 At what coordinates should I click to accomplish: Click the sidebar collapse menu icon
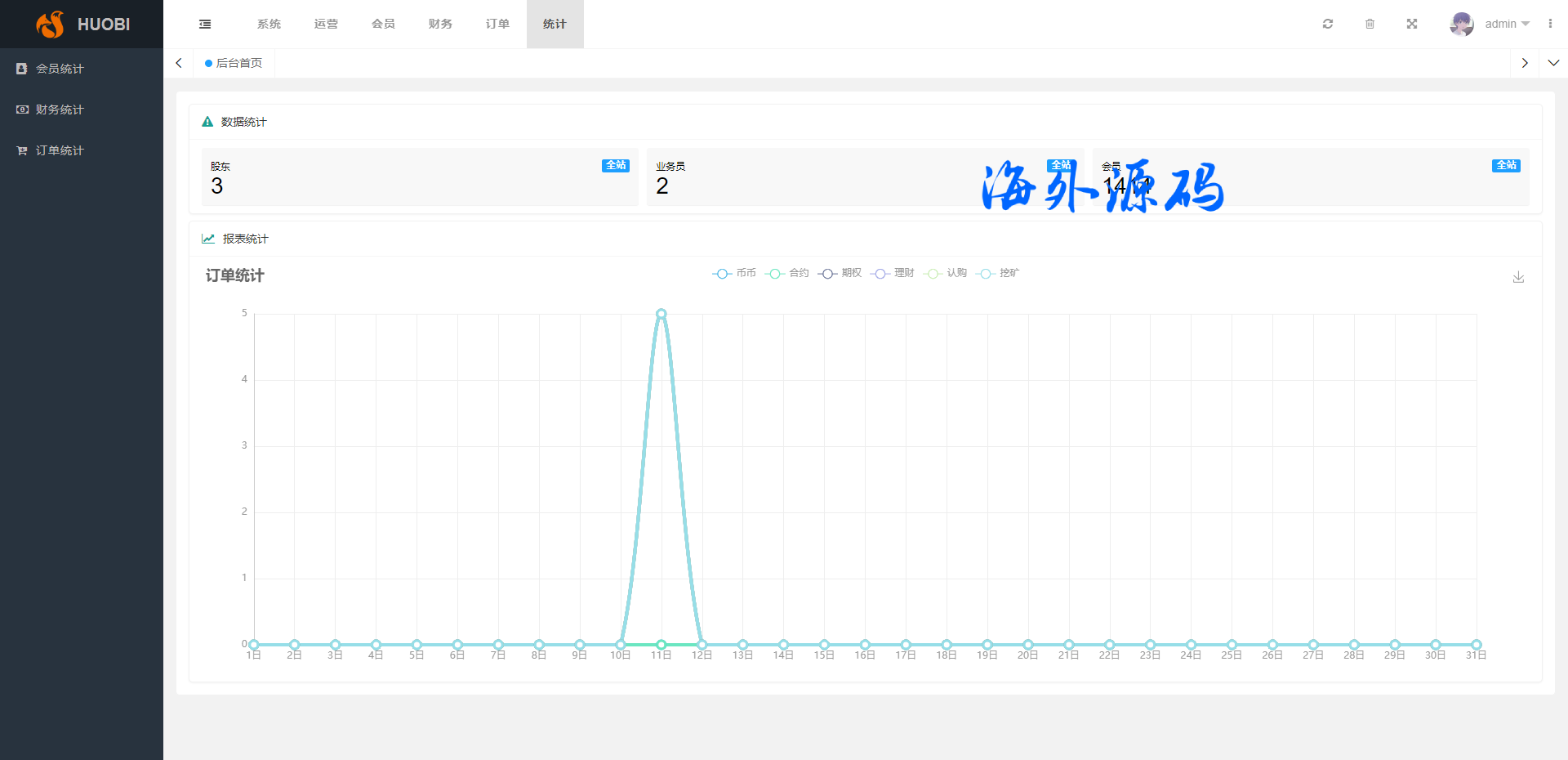pos(205,25)
